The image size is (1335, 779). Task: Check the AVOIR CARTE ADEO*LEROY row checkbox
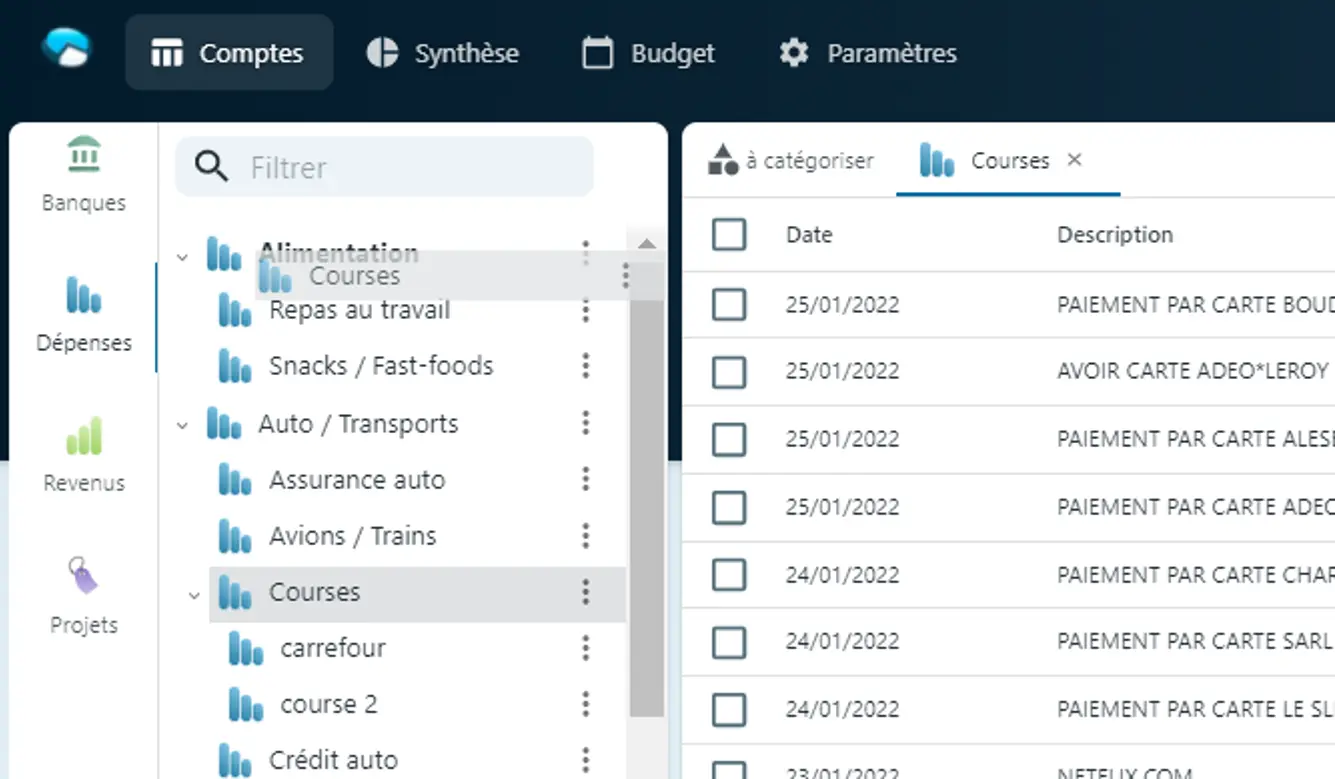(729, 371)
